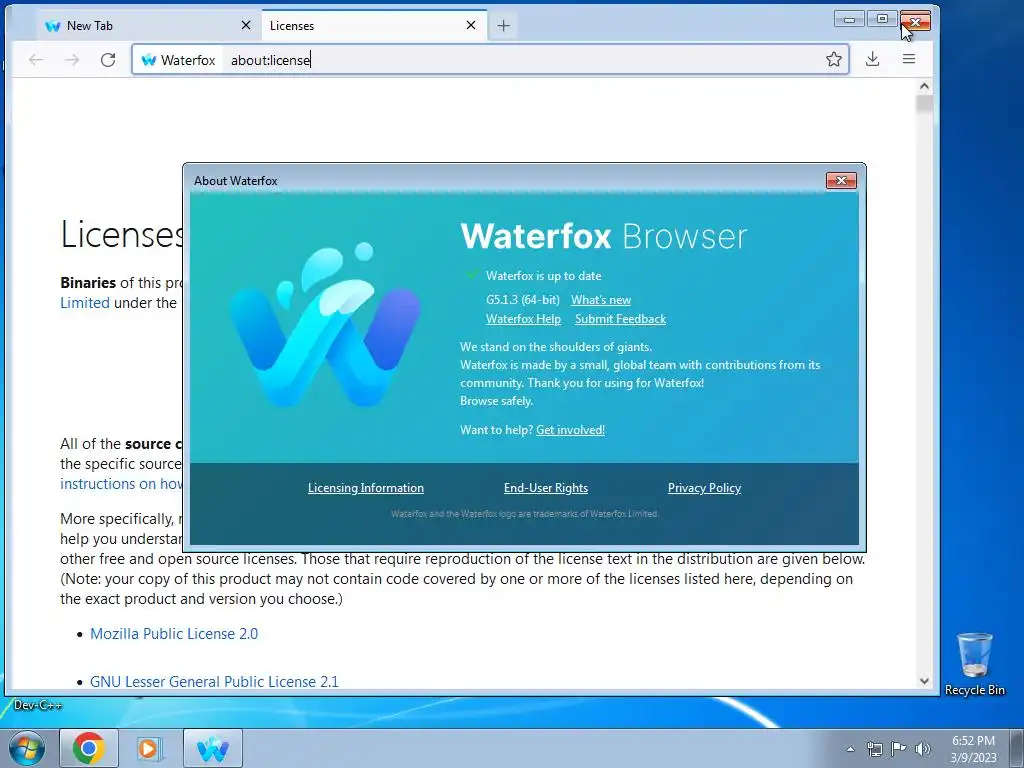Close the Waterfox browser window

[915, 22]
